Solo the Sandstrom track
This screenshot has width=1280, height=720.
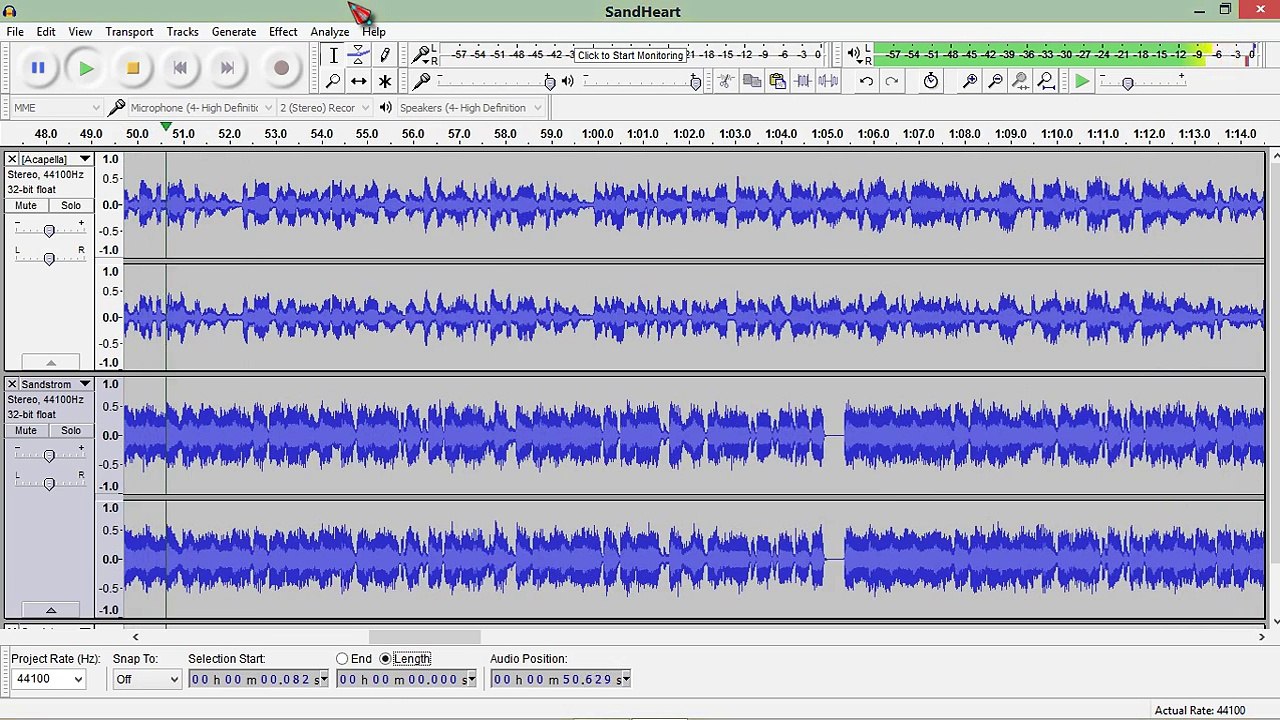pos(71,430)
